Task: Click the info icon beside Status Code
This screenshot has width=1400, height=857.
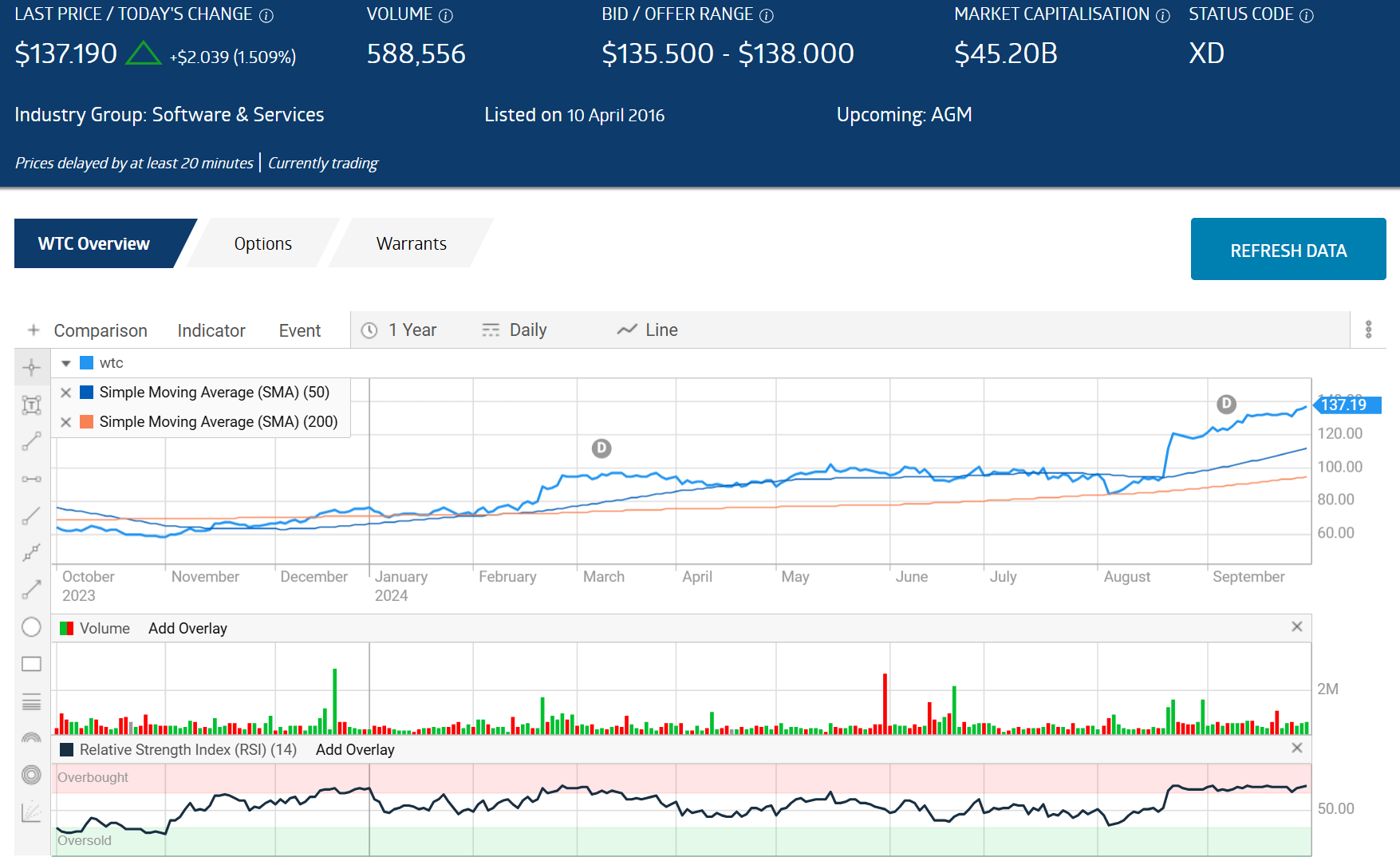Action: click(1307, 15)
